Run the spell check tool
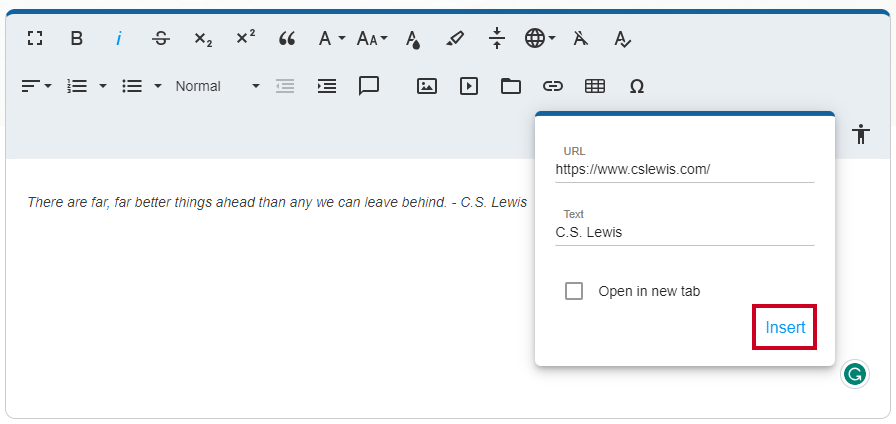The height and width of the screenshot is (424, 896). click(622, 39)
